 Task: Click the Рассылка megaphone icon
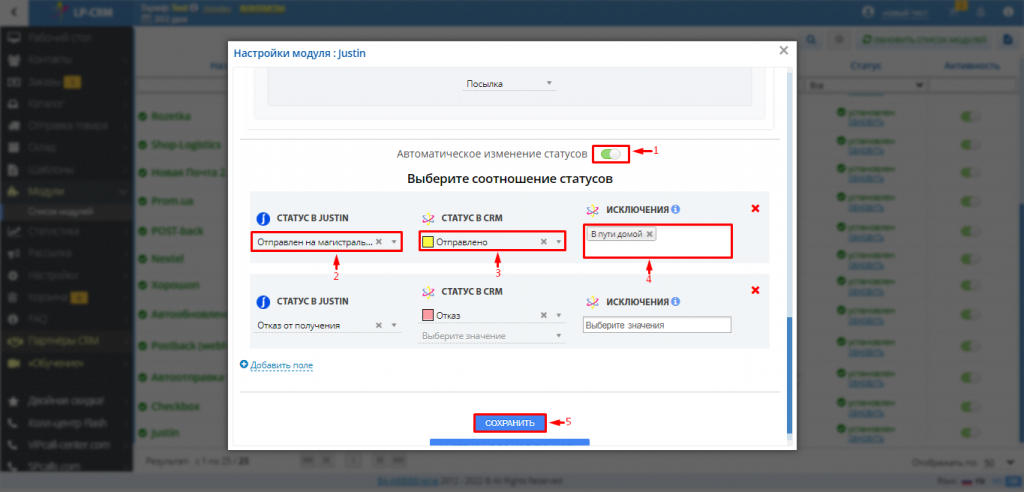pyautogui.click(x=12, y=253)
